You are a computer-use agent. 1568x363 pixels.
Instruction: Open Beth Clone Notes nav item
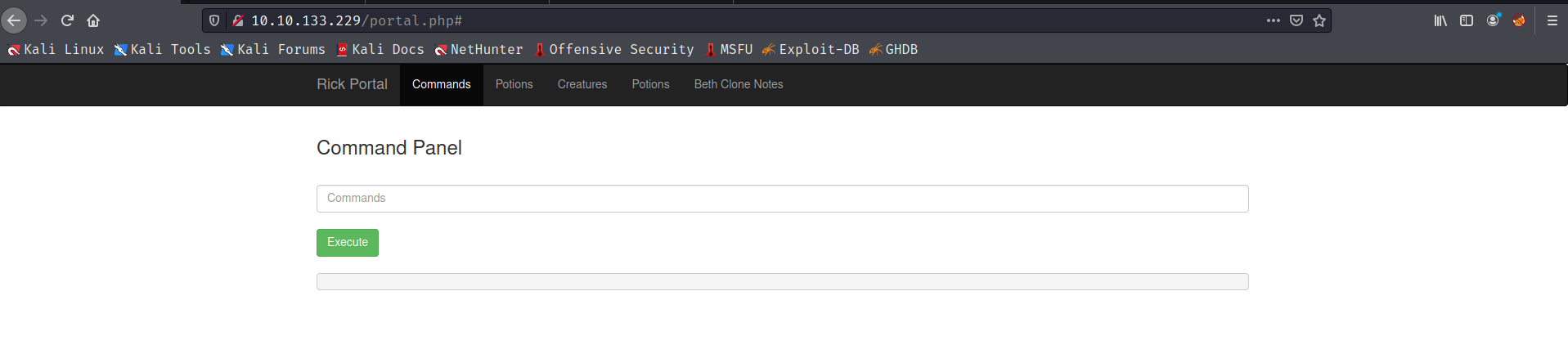click(x=739, y=84)
